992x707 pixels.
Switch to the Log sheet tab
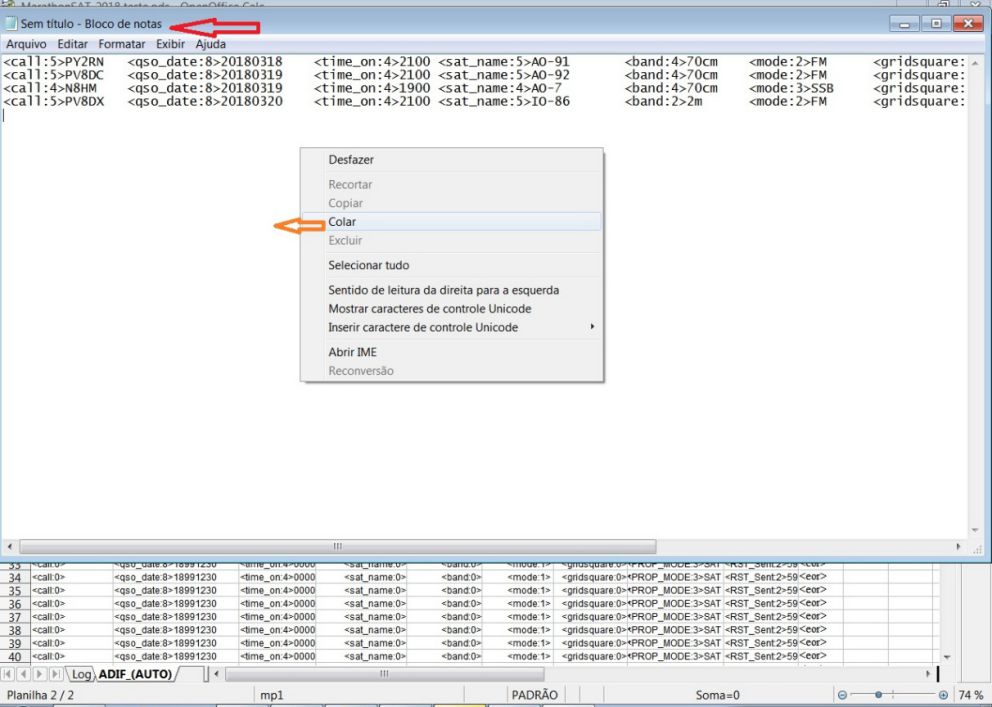pyautogui.click(x=81, y=675)
